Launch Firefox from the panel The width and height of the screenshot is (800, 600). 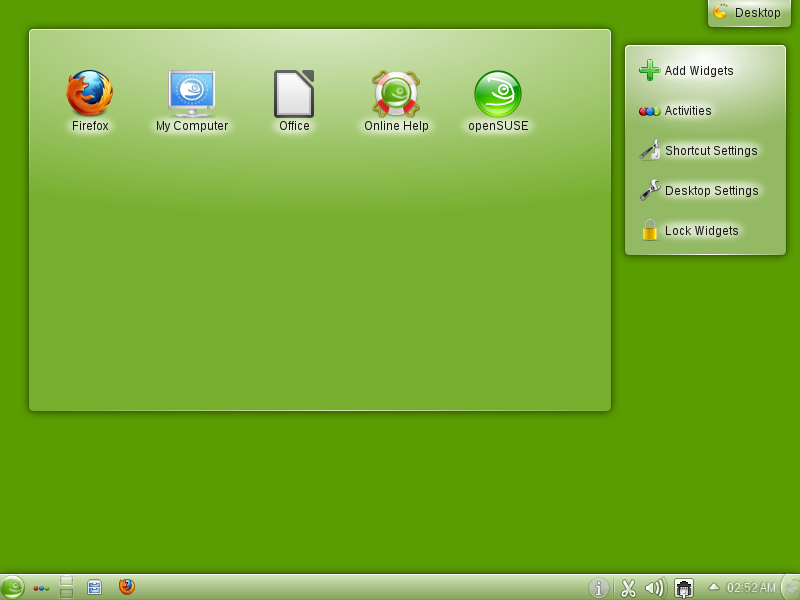click(x=127, y=587)
